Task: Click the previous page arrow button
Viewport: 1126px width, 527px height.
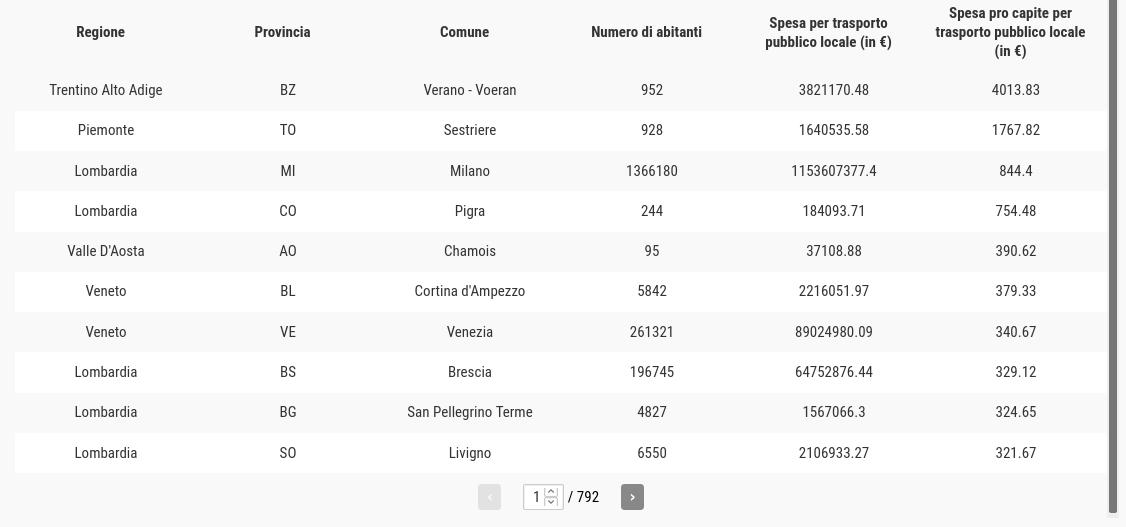Action: [x=489, y=497]
